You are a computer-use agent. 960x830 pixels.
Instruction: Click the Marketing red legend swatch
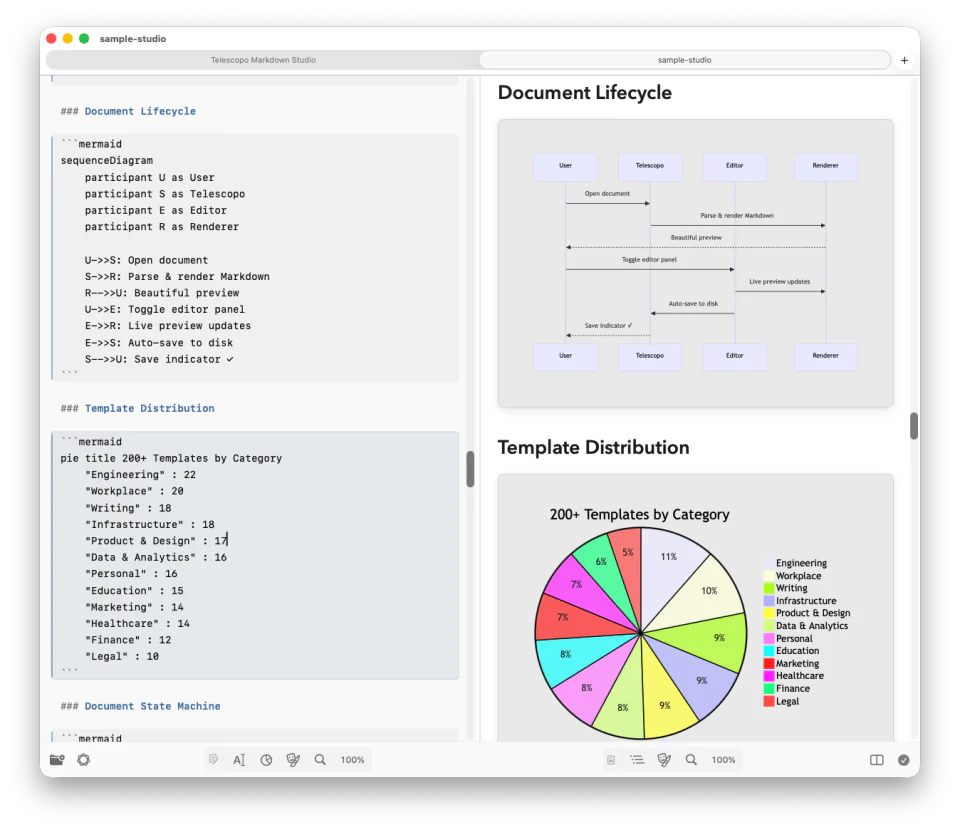(x=768, y=664)
